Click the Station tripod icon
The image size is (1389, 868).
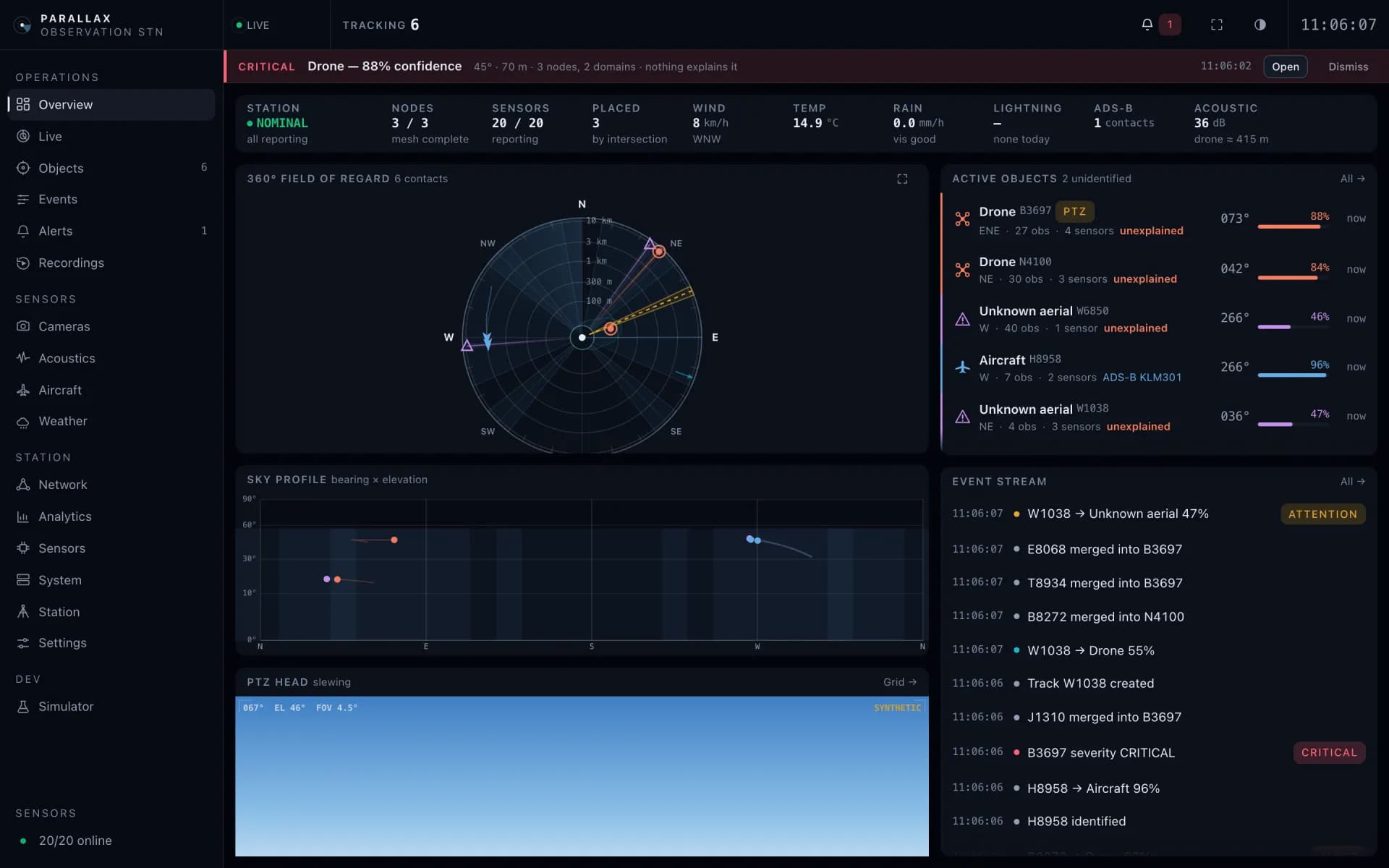[x=23, y=612]
